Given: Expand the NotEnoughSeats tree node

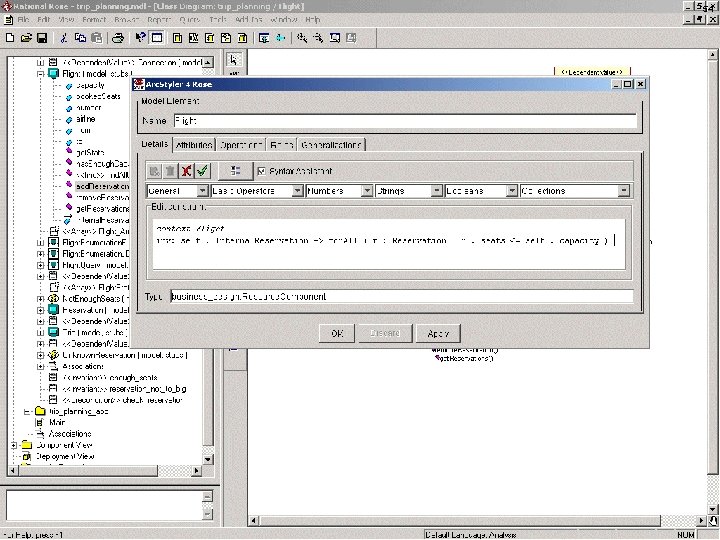Looking at the screenshot, I should coord(40,298).
